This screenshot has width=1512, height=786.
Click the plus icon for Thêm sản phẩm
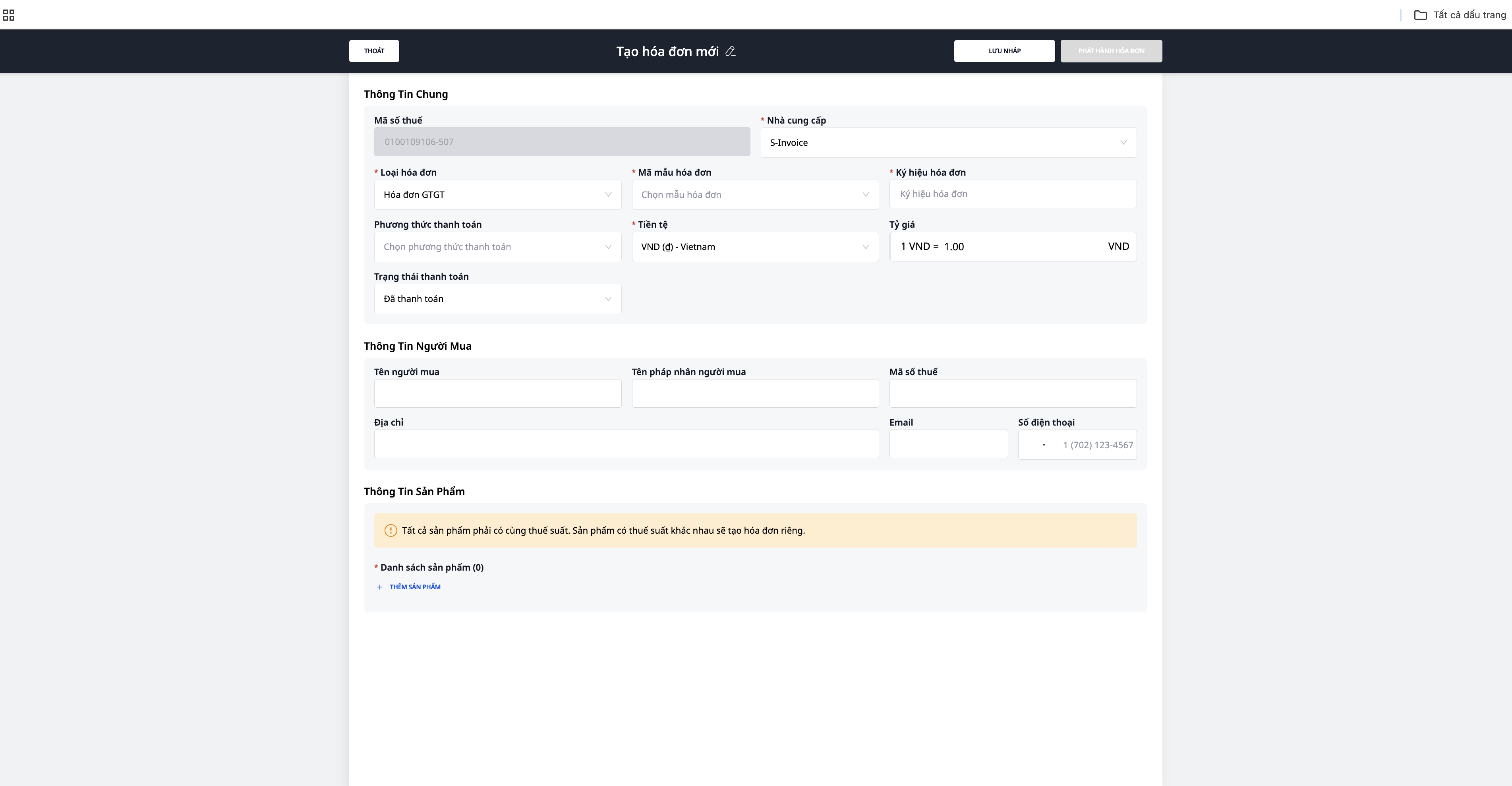click(x=380, y=587)
